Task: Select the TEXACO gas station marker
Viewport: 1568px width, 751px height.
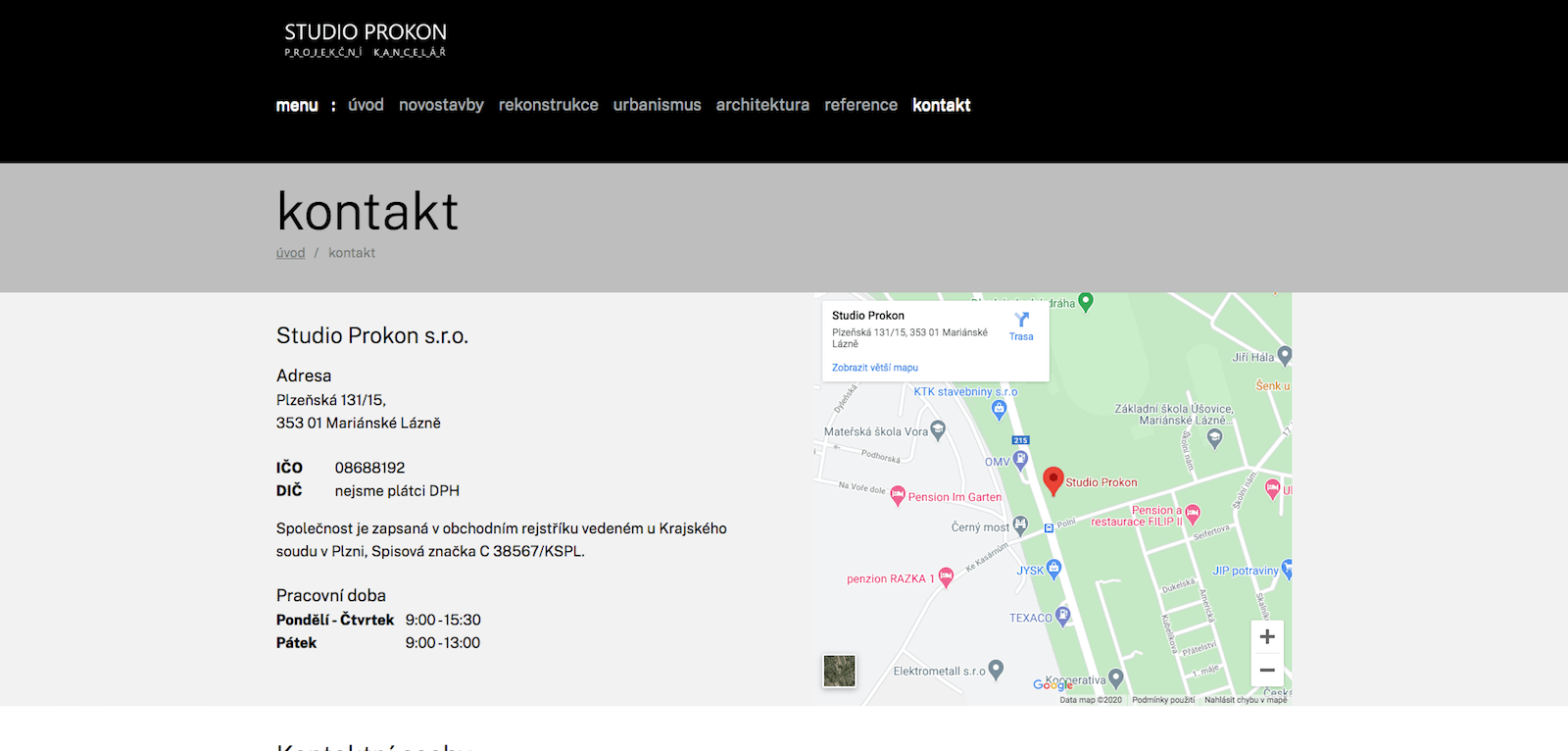Action: [1062, 617]
